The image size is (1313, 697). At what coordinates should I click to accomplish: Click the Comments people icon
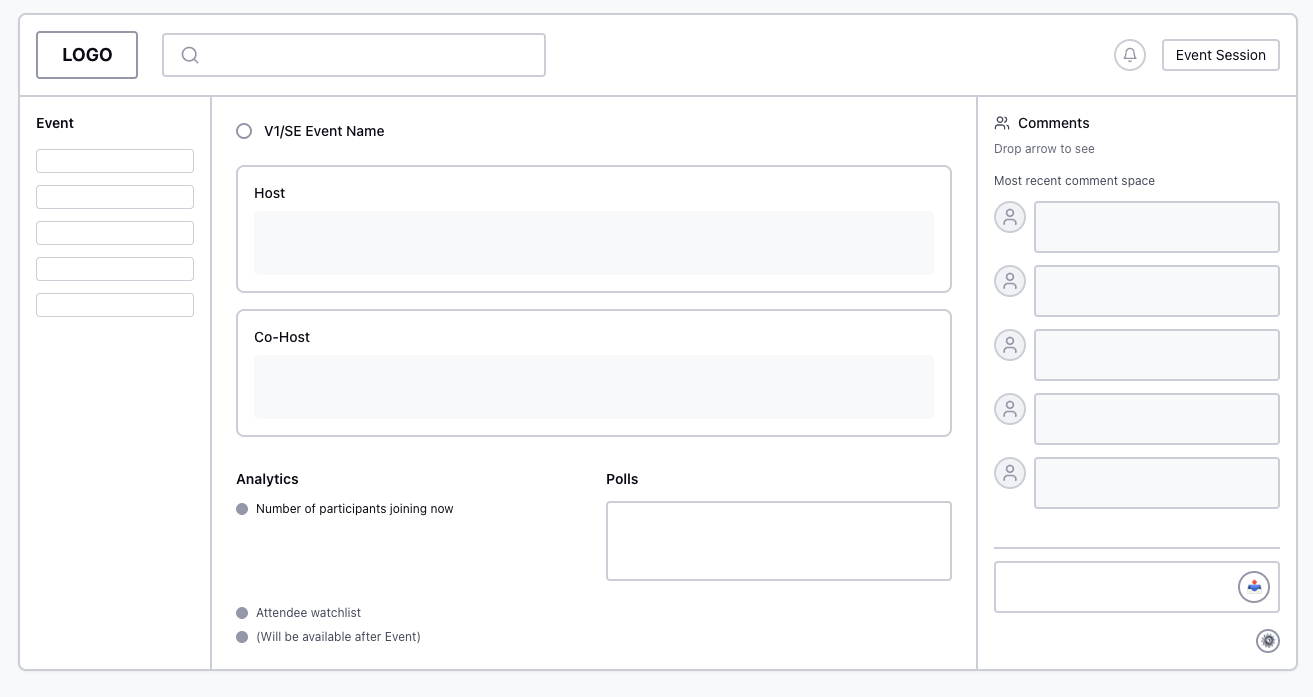(x=1002, y=123)
